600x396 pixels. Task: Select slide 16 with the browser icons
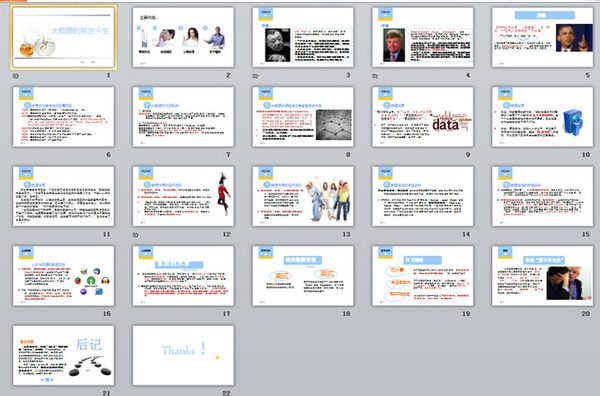(x=64, y=276)
